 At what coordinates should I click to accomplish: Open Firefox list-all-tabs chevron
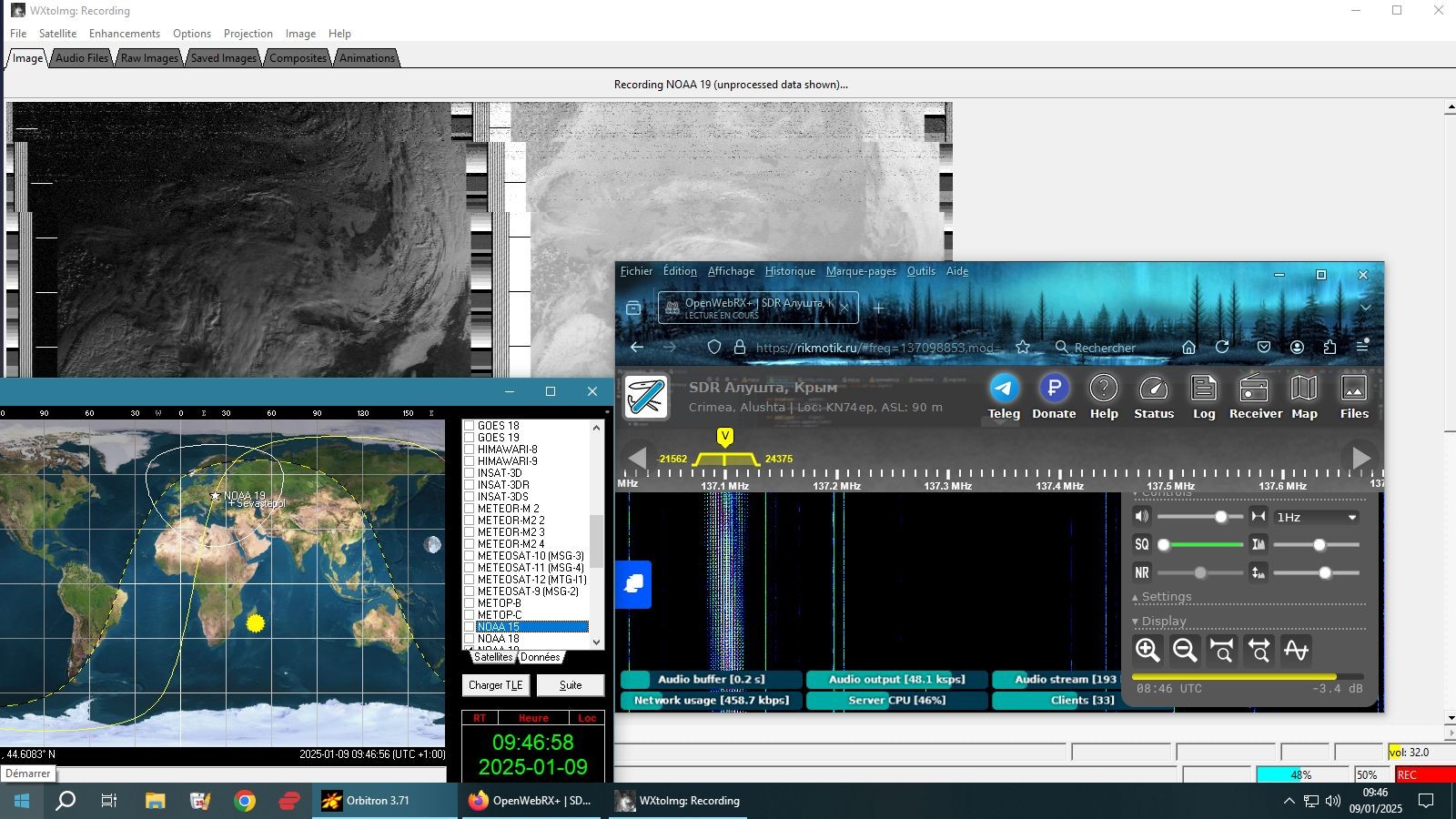click(x=1365, y=308)
